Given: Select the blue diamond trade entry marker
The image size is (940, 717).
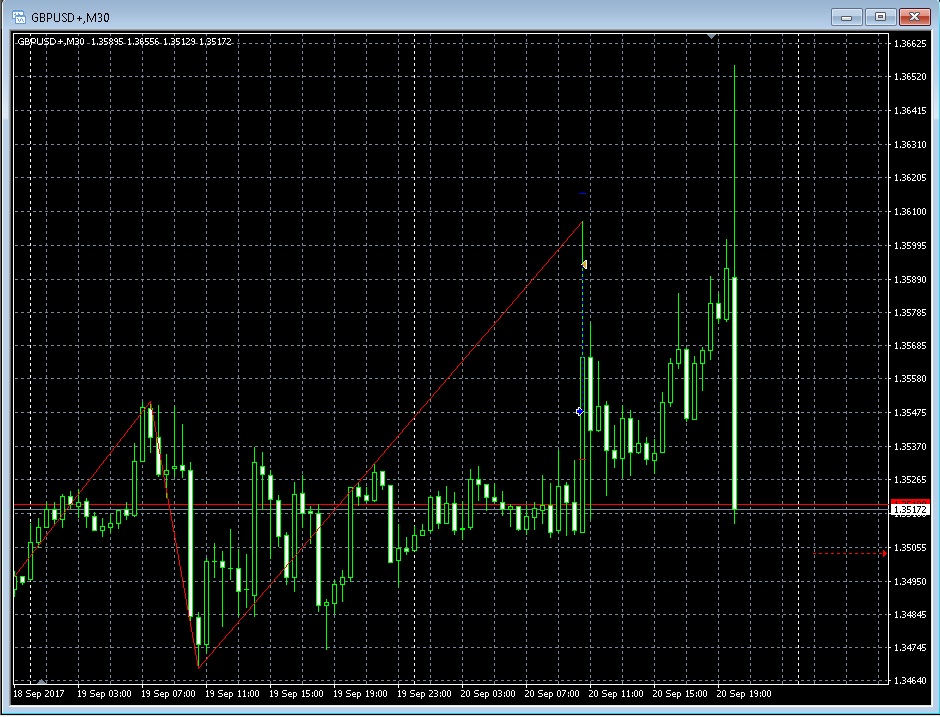Looking at the screenshot, I should click(x=580, y=411).
